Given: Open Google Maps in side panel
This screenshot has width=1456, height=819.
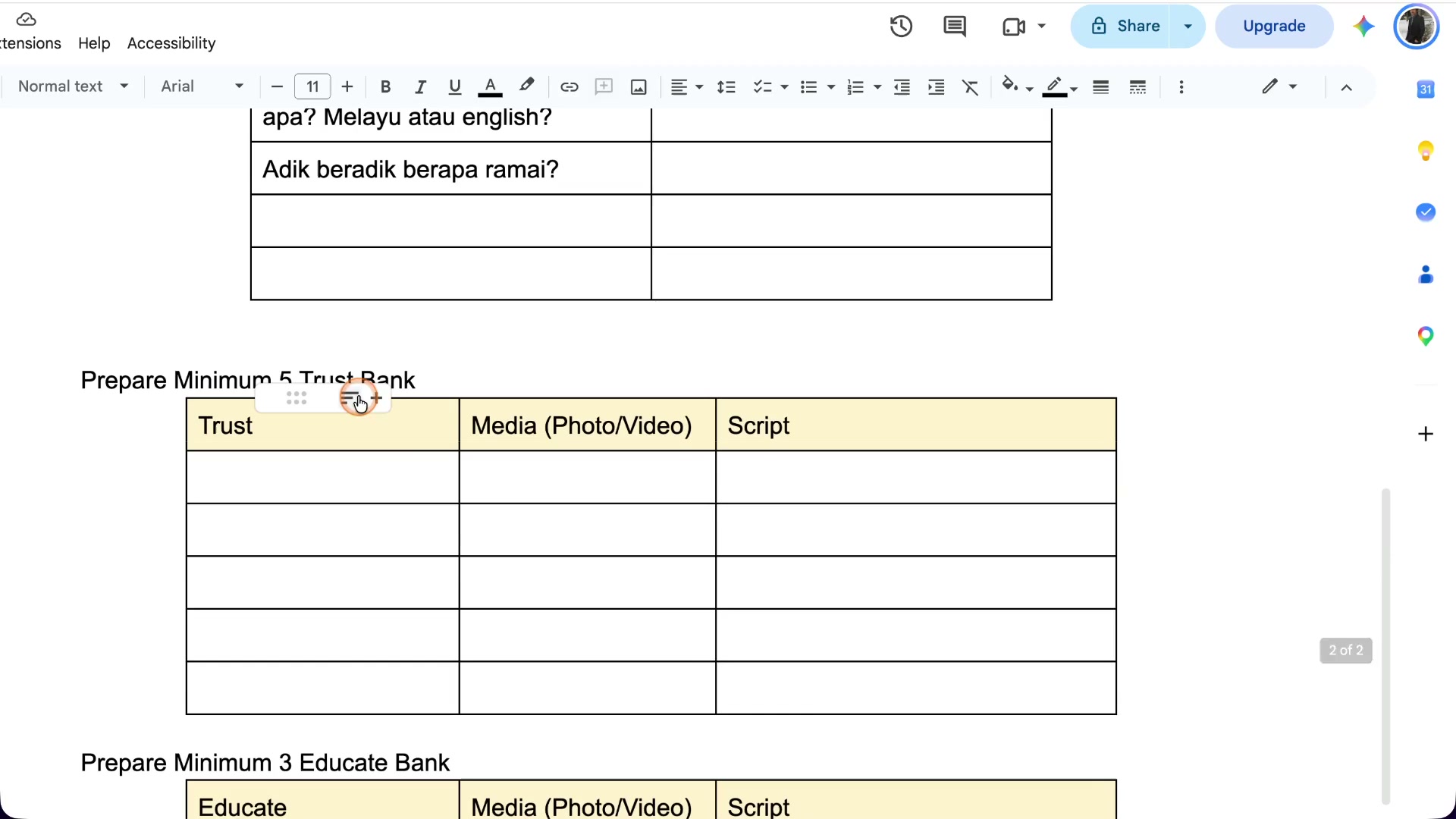Looking at the screenshot, I should pos(1426,336).
